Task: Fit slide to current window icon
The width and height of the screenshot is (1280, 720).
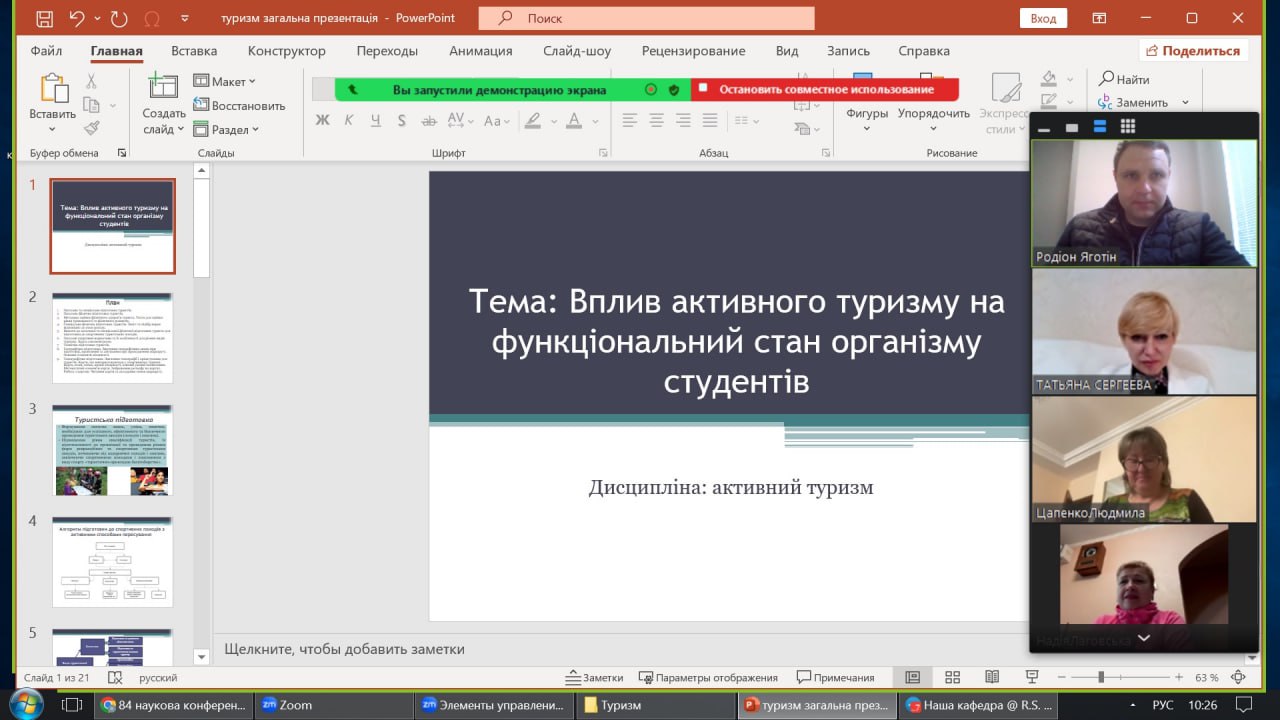Action: click(x=1238, y=677)
